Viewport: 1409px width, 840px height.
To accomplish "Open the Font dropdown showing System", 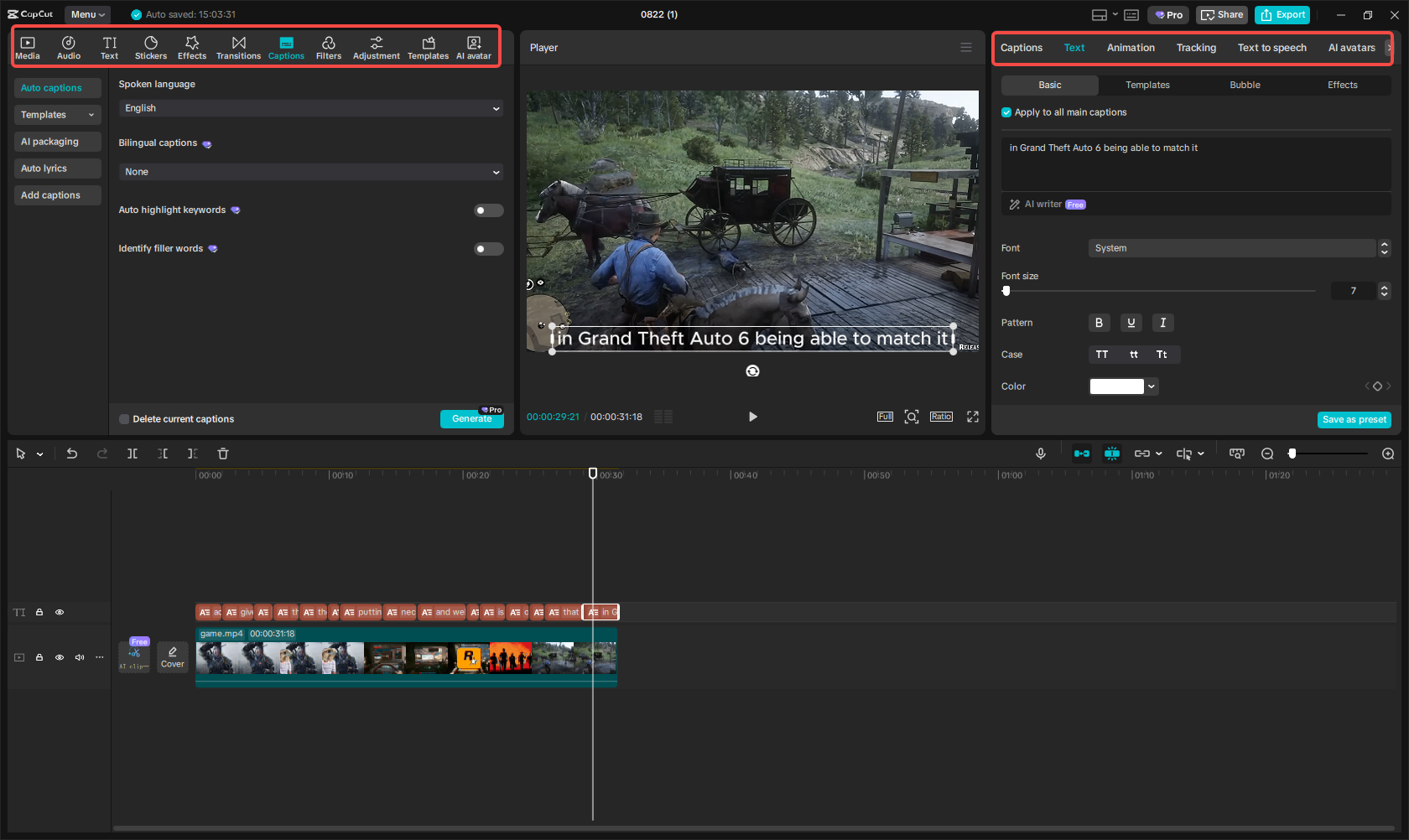I will 1233,248.
